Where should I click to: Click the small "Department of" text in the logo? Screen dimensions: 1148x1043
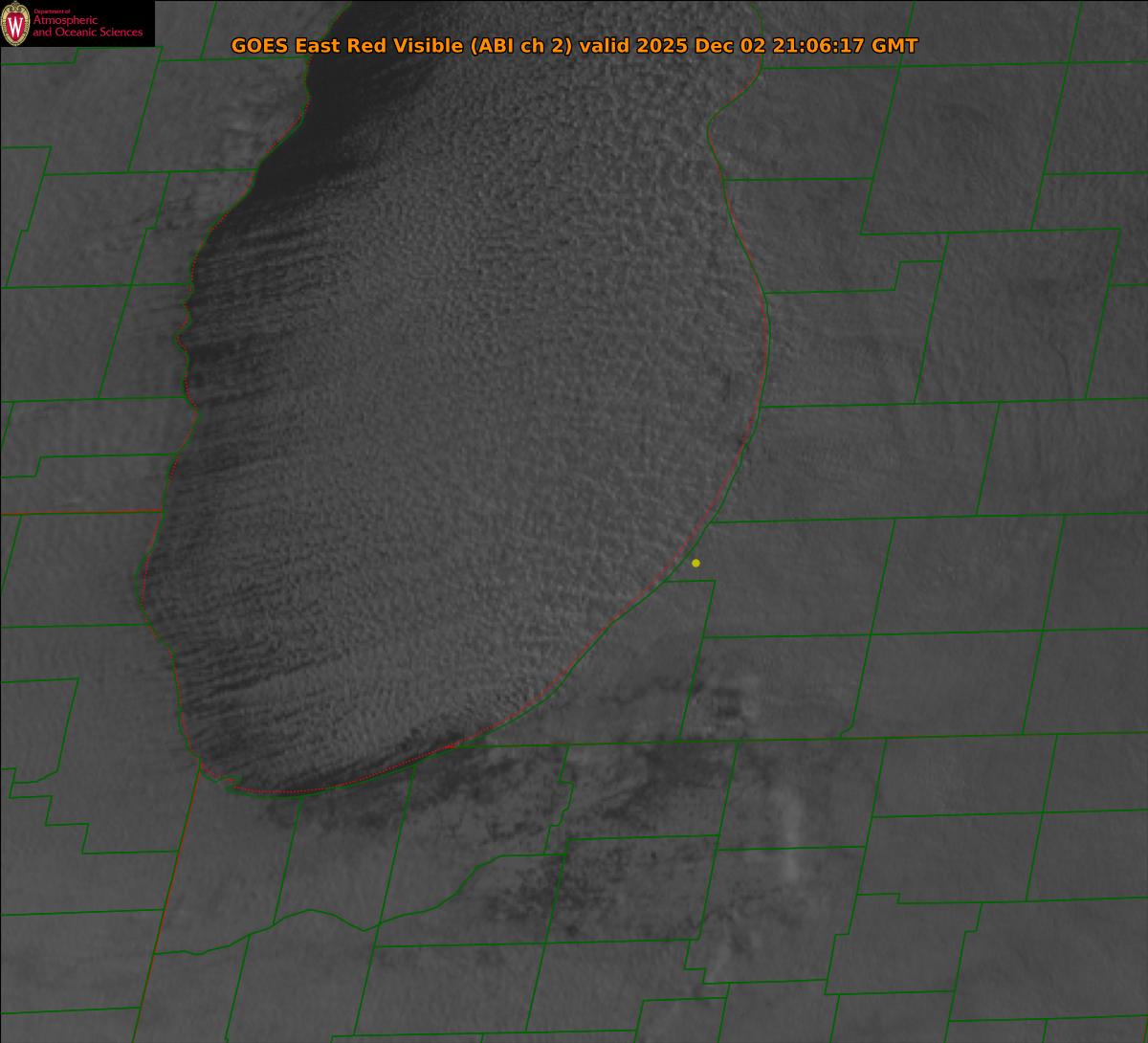coord(52,11)
